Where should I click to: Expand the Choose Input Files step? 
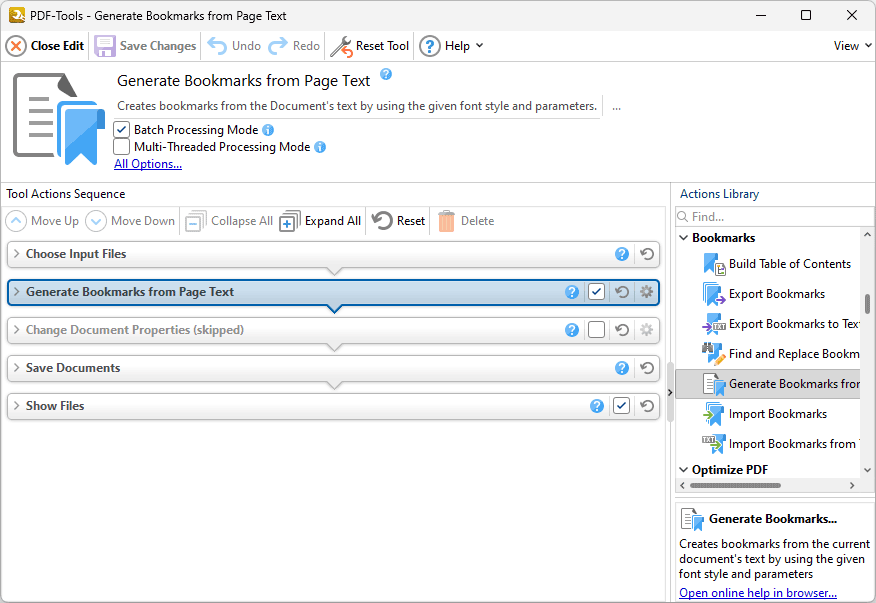[x=16, y=254]
